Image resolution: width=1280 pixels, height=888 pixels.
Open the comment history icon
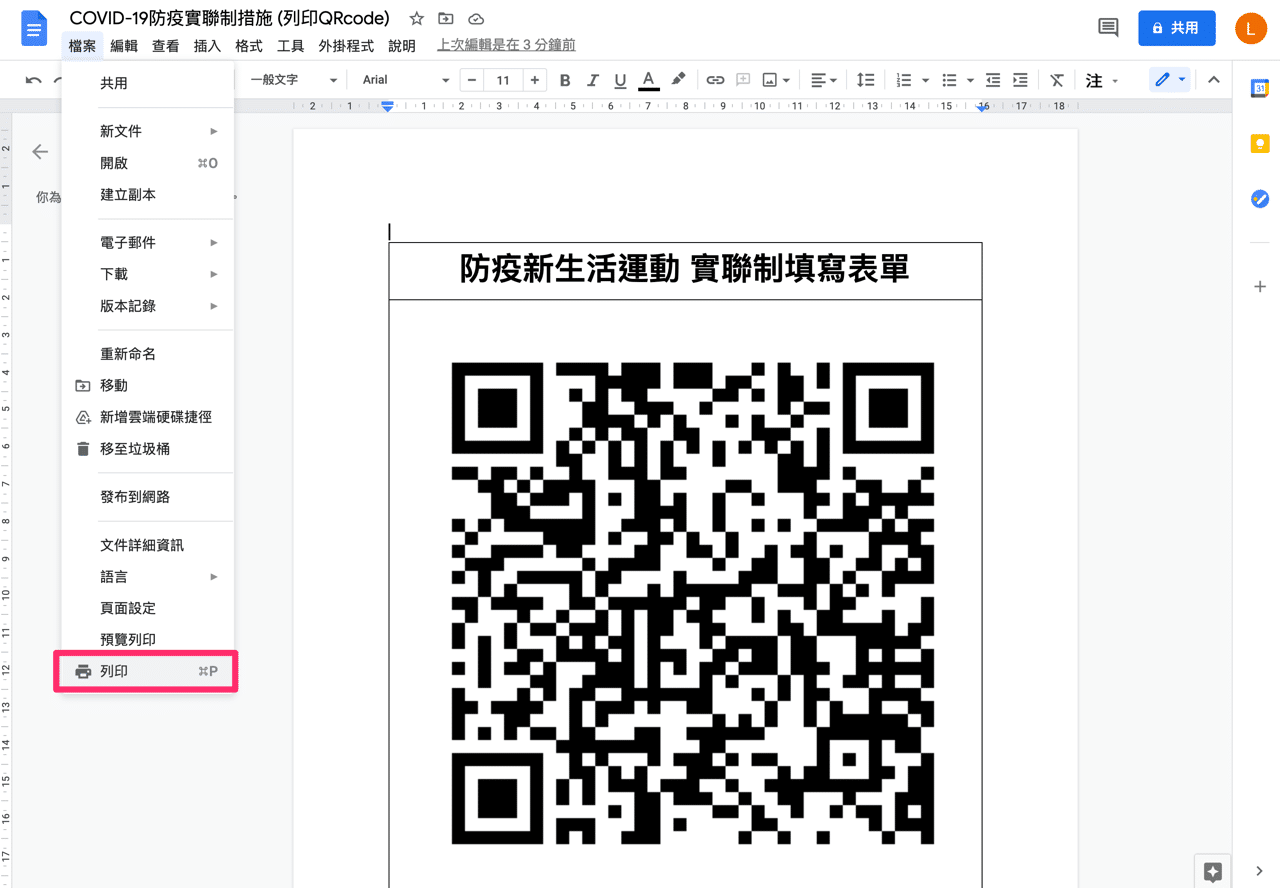(1108, 28)
